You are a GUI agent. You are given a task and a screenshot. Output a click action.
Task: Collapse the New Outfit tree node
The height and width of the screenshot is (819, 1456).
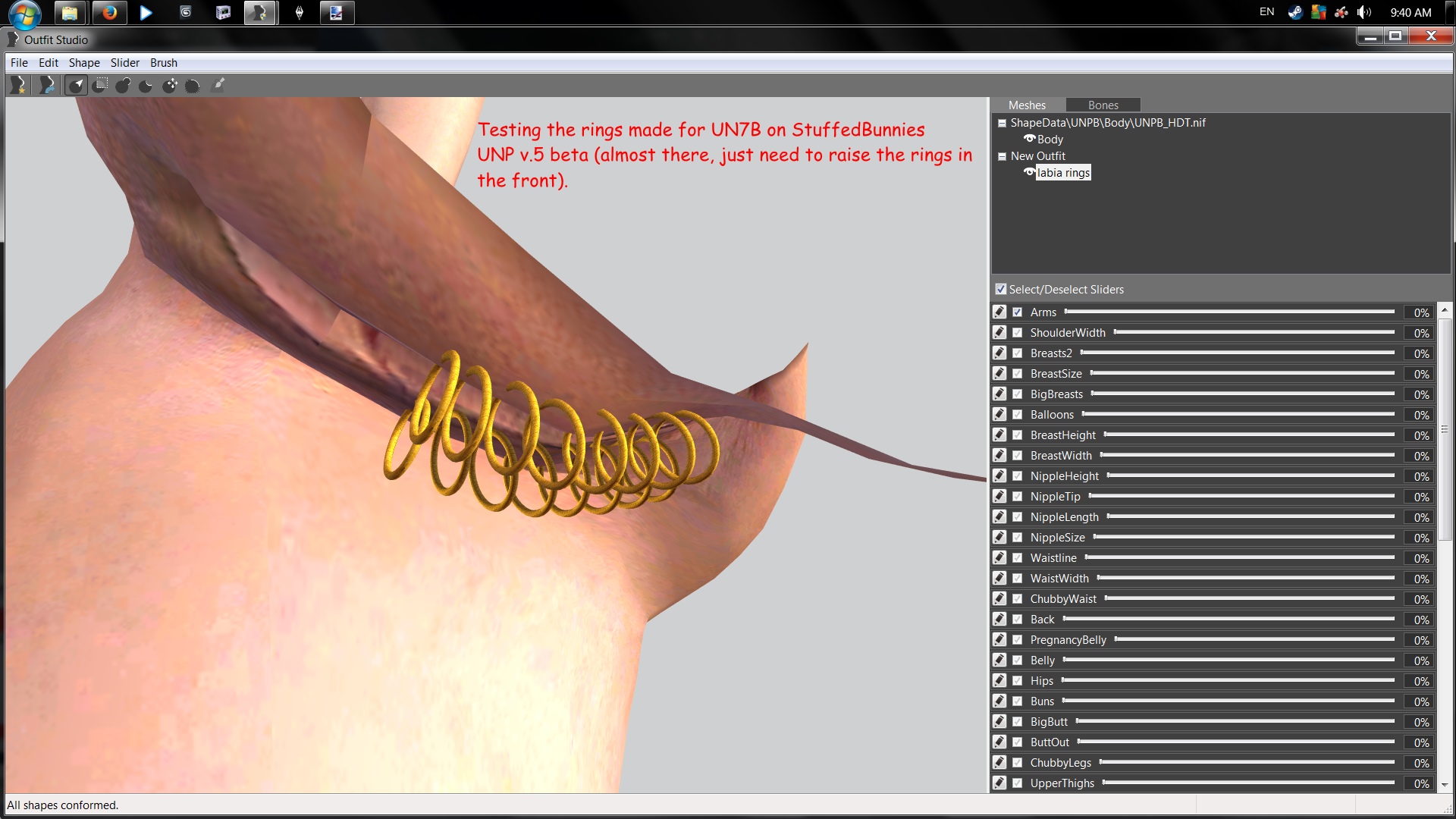(x=1002, y=156)
